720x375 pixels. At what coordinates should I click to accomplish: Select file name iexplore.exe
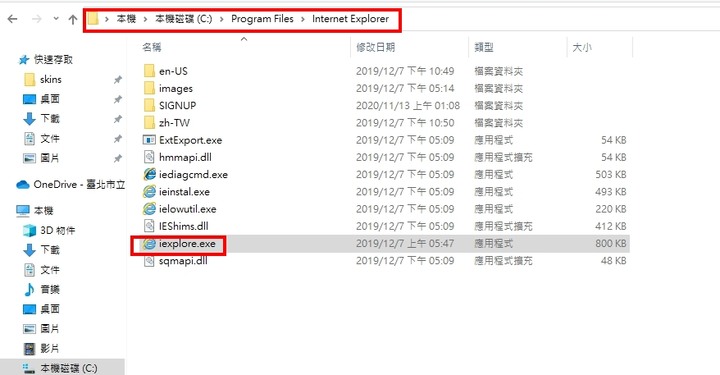click(187, 244)
